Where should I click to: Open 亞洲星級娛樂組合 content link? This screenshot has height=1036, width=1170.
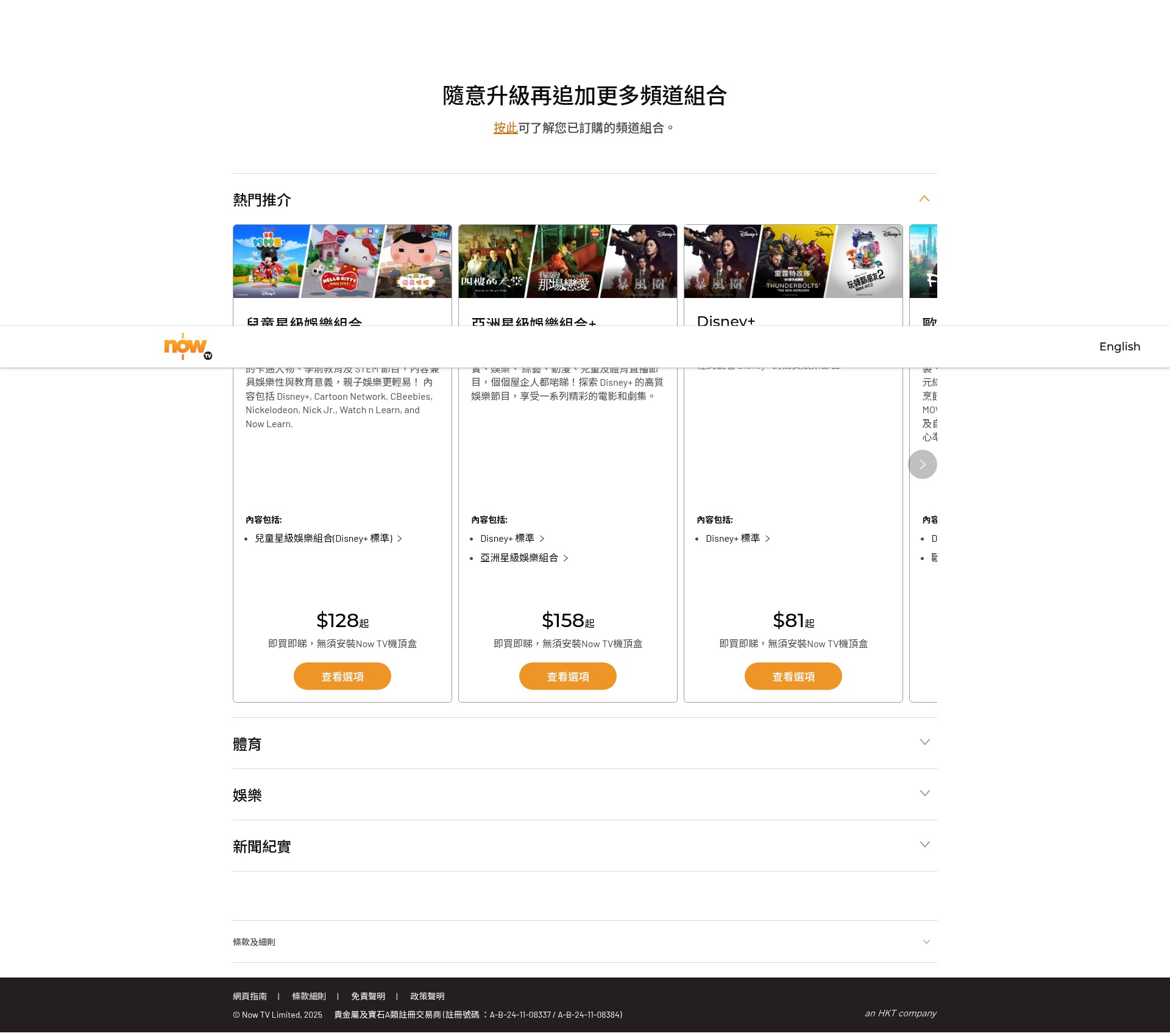(524, 558)
